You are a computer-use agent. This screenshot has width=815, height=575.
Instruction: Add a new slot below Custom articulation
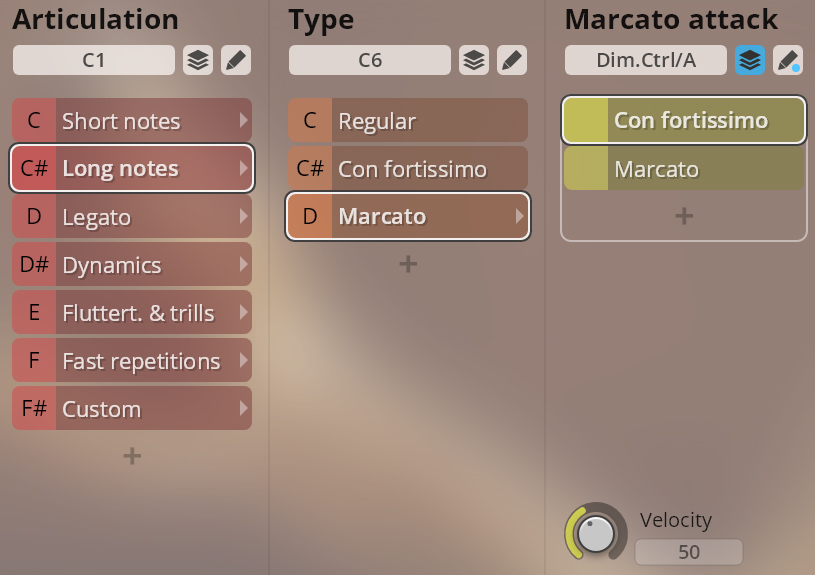(x=132, y=456)
